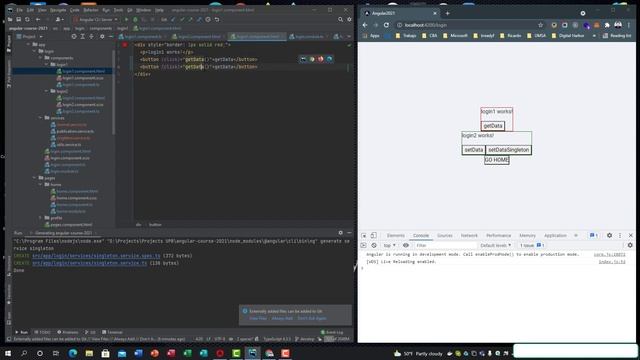This screenshot has width=640, height=360.
Task: Click singleton.service.spec.ts link in Run output
Action: [96, 256]
